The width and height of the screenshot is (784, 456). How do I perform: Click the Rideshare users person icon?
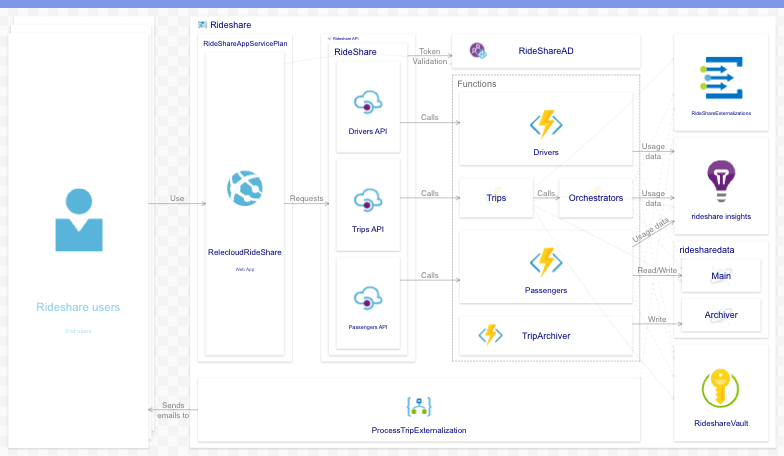click(x=78, y=220)
